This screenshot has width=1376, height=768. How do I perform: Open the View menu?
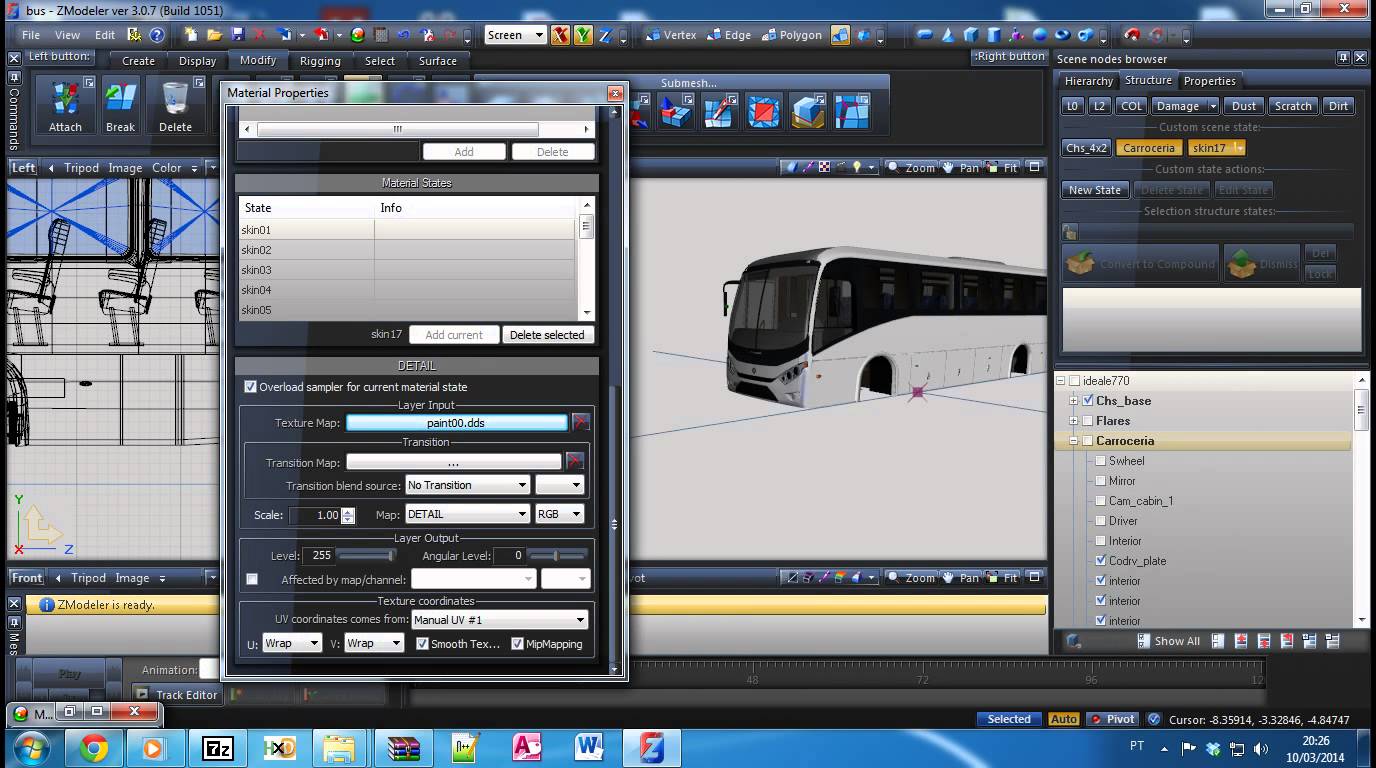(x=68, y=35)
